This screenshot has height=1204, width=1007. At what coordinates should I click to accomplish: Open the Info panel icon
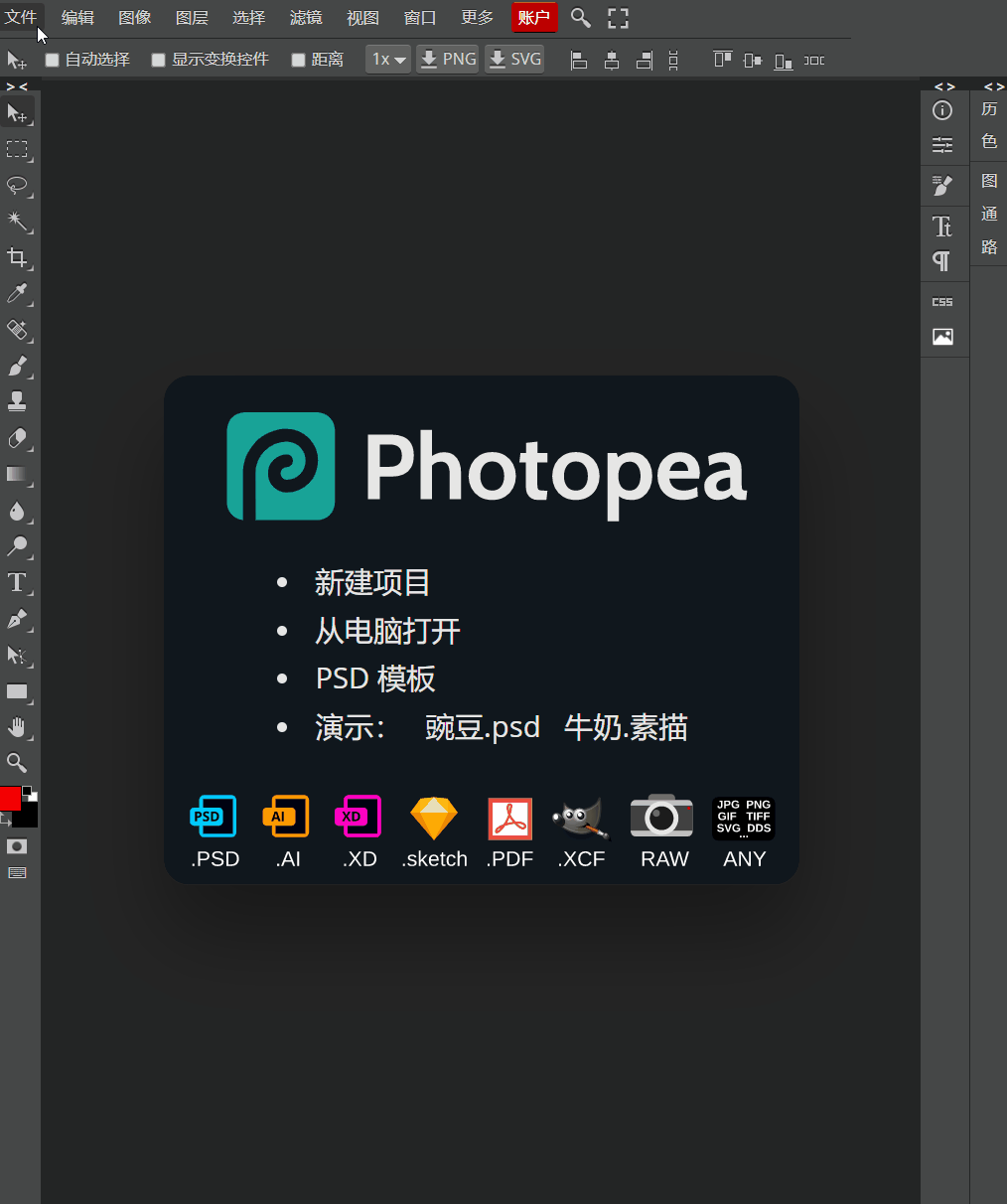coord(942,110)
